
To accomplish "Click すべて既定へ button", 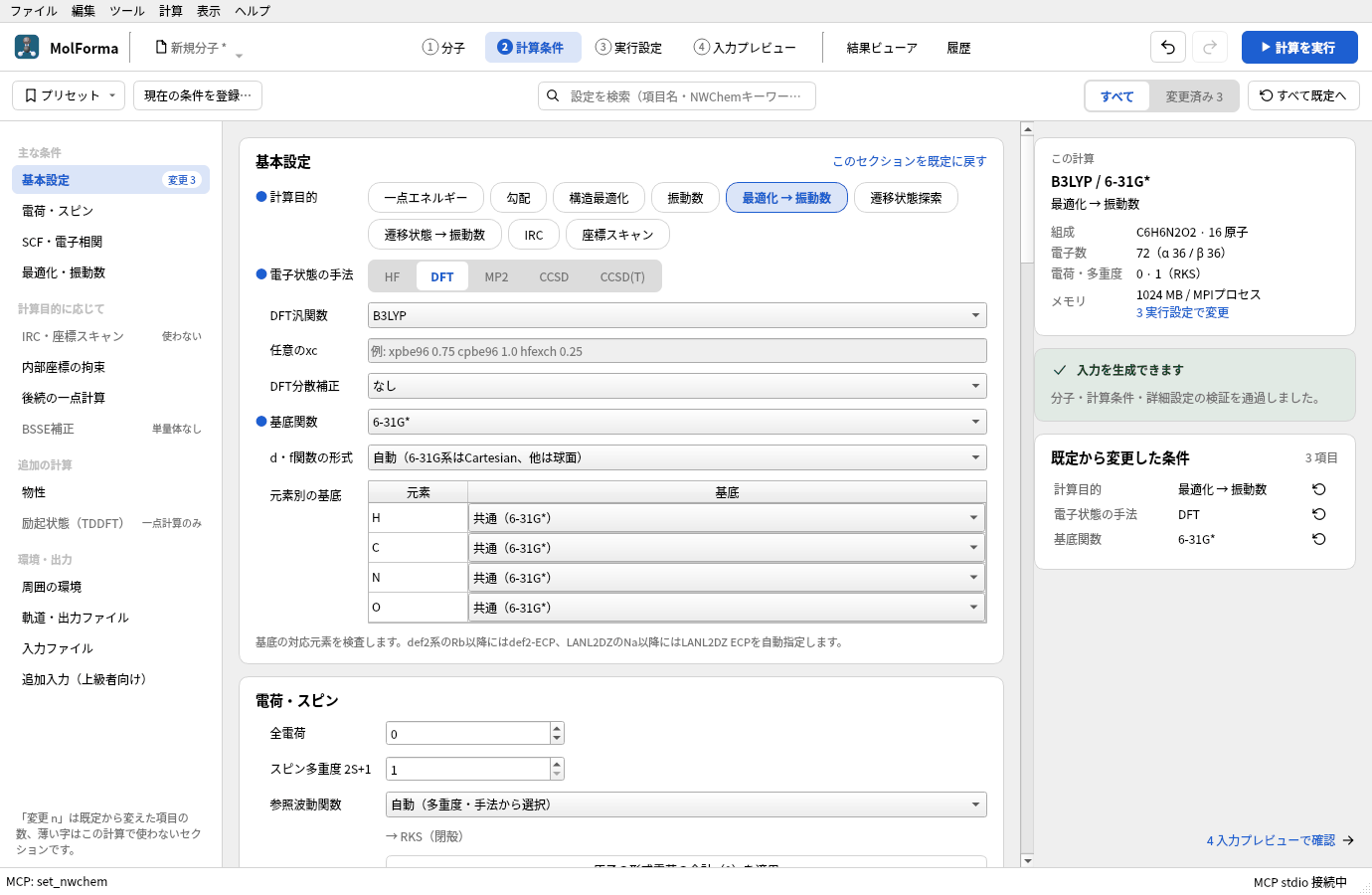I will click(x=1303, y=95).
